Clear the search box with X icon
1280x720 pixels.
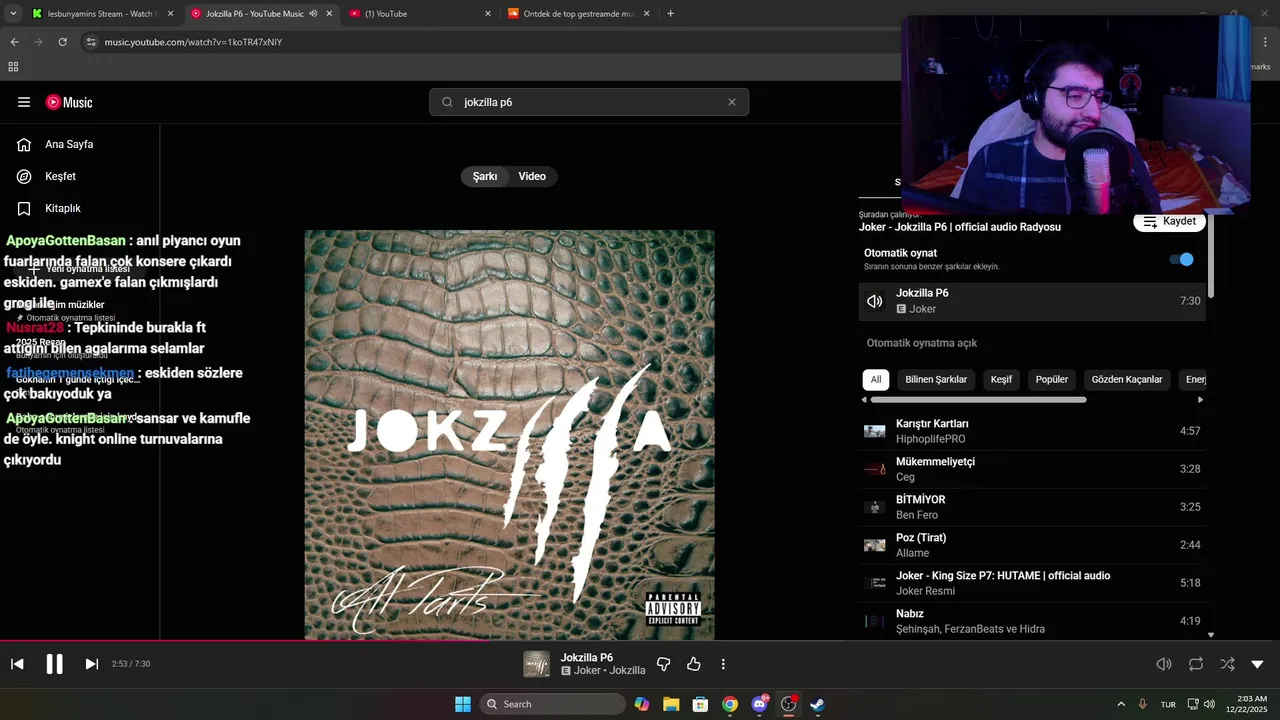732,102
